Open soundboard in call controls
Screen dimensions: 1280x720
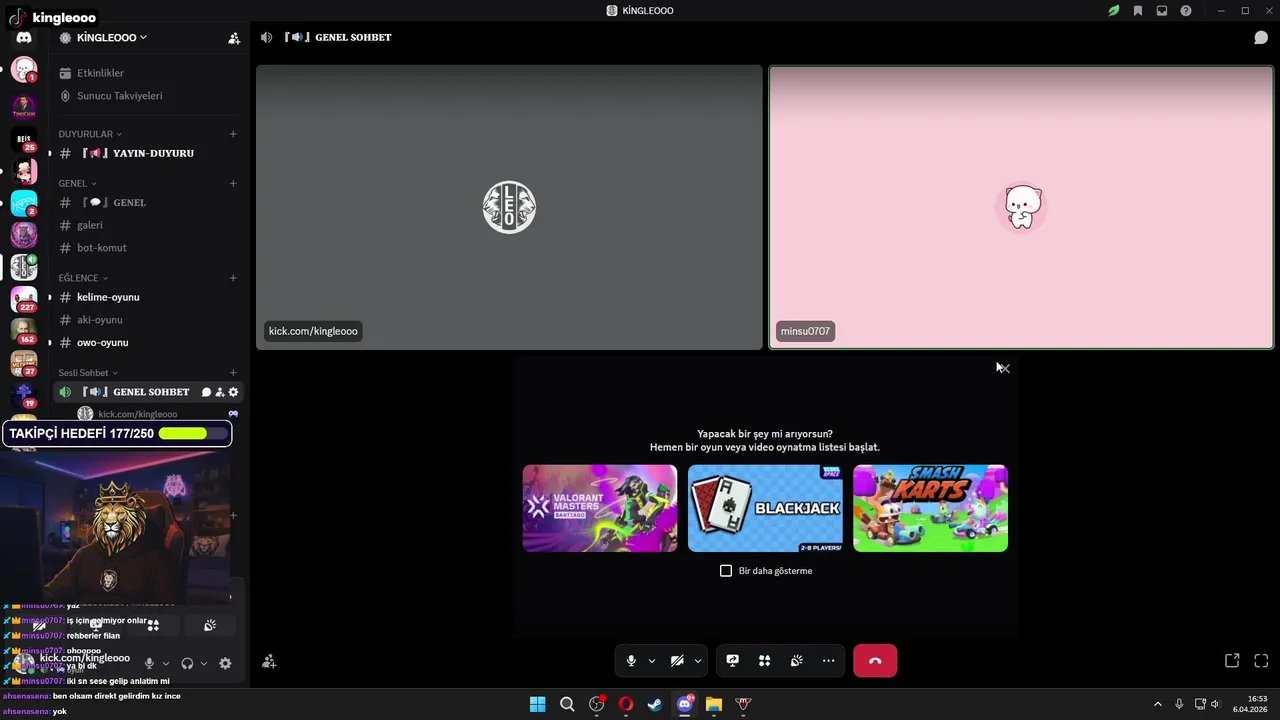pyautogui.click(x=797, y=661)
